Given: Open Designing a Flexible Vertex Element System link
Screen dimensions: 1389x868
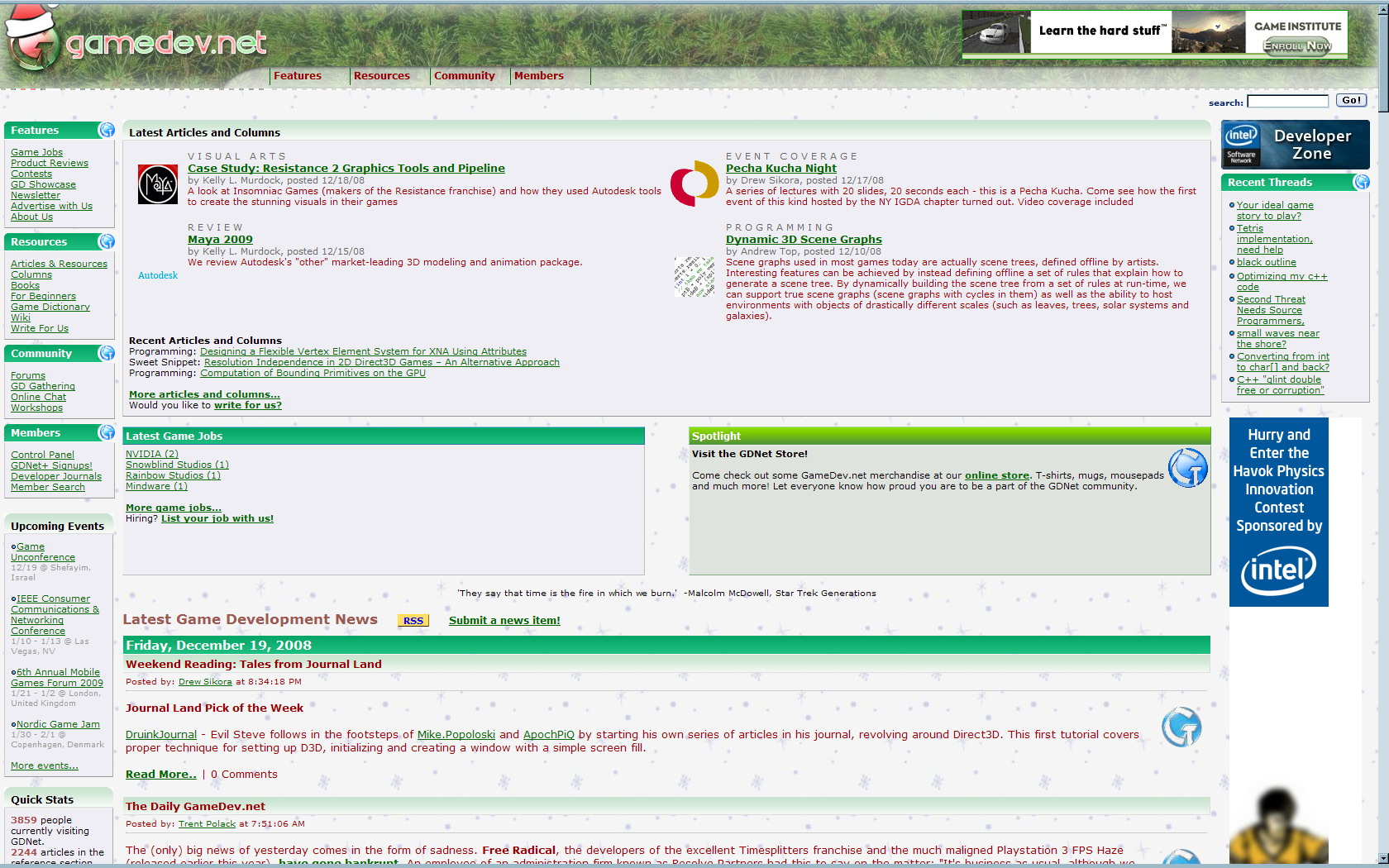Looking at the screenshot, I should point(363,351).
